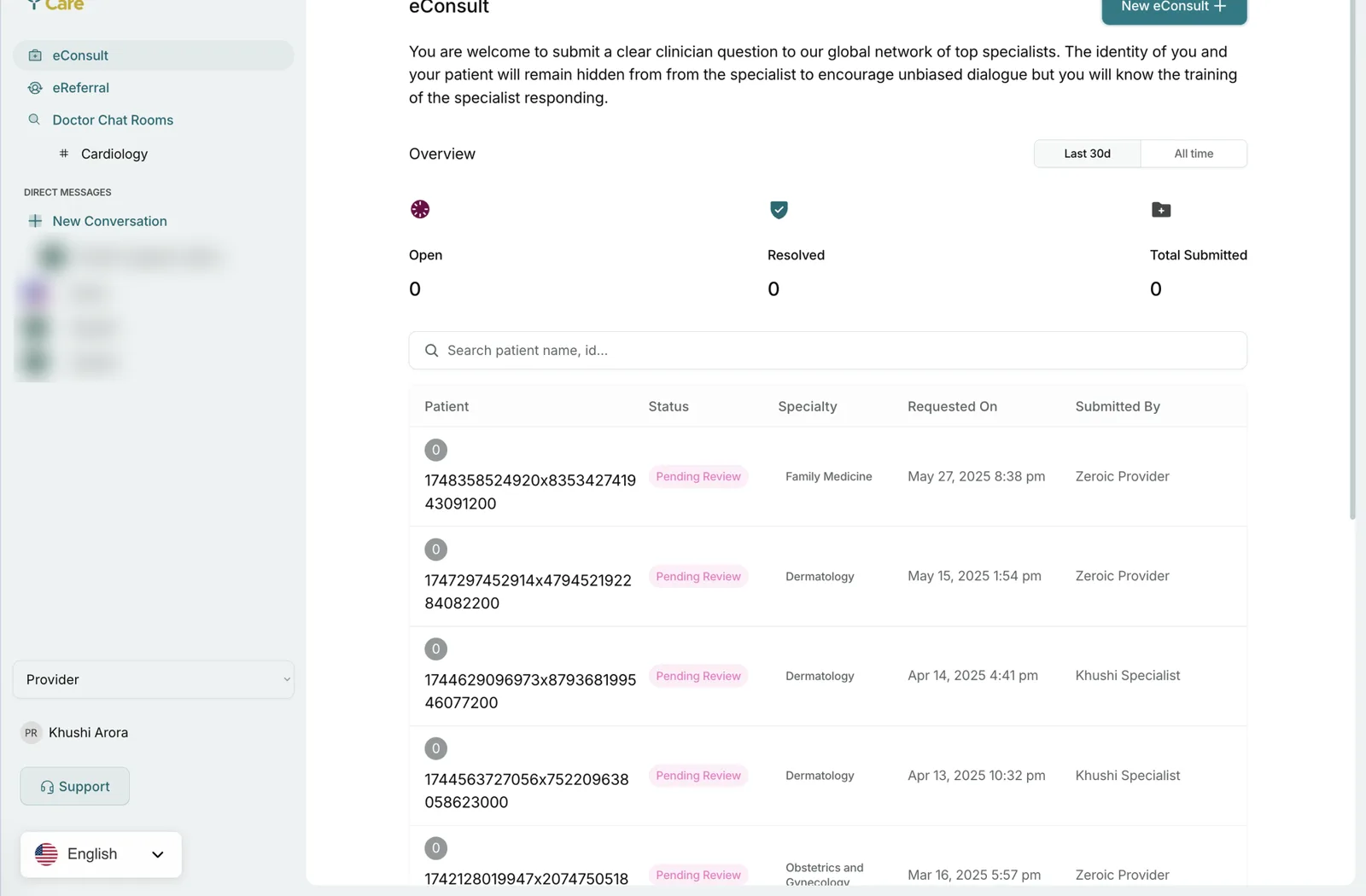
Task: Click Pending Review for Family Medicine row
Action: [x=698, y=477]
